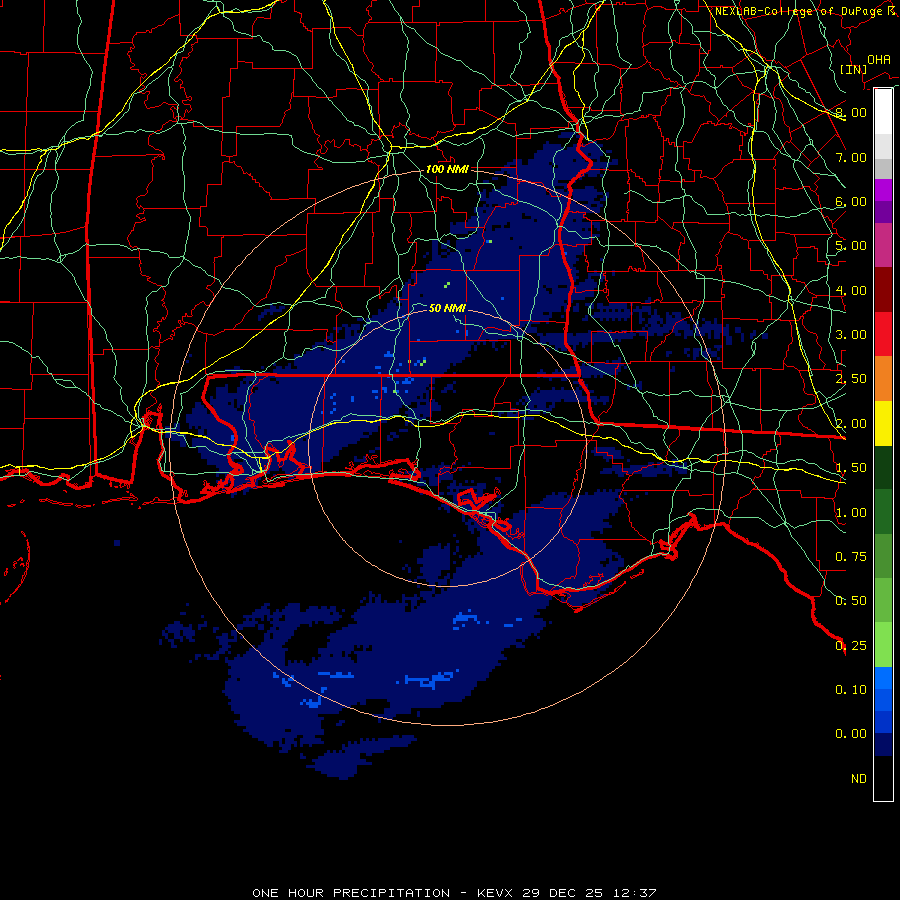Click the pink swatch beside the 5.00 label
900x900 pixels.
883,245
